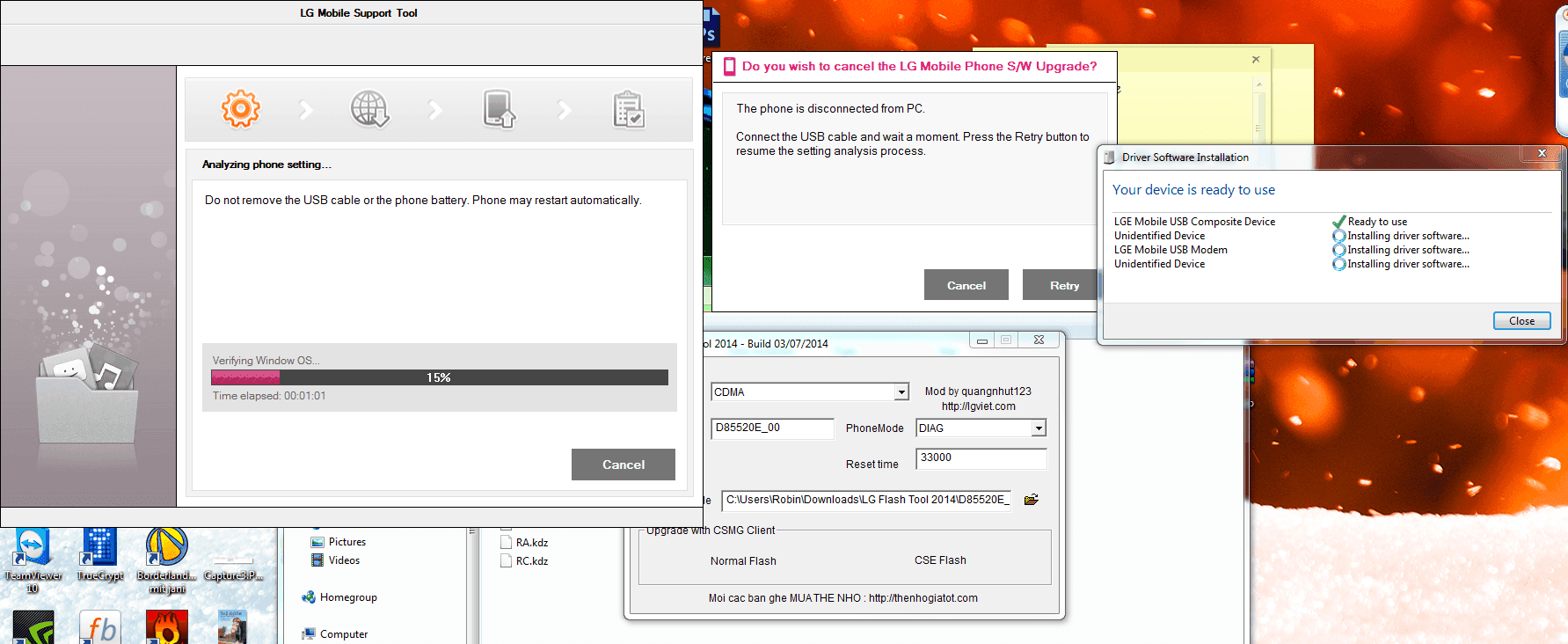Viewport: 1568px width, 644px height.
Task: Click 'Verifying Window OS...' status text
Action: click(x=266, y=361)
